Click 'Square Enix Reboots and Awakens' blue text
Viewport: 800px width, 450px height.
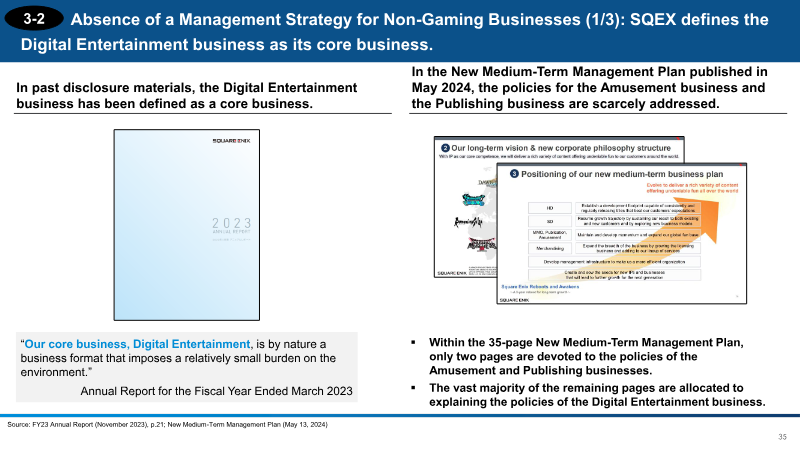(540, 287)
